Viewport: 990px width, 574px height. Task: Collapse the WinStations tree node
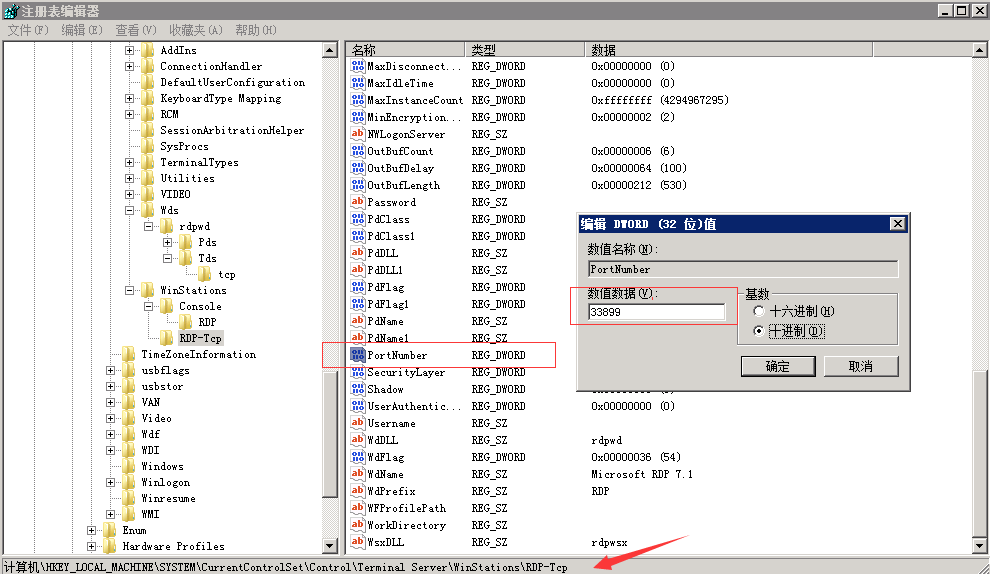[x=129, y=290]
